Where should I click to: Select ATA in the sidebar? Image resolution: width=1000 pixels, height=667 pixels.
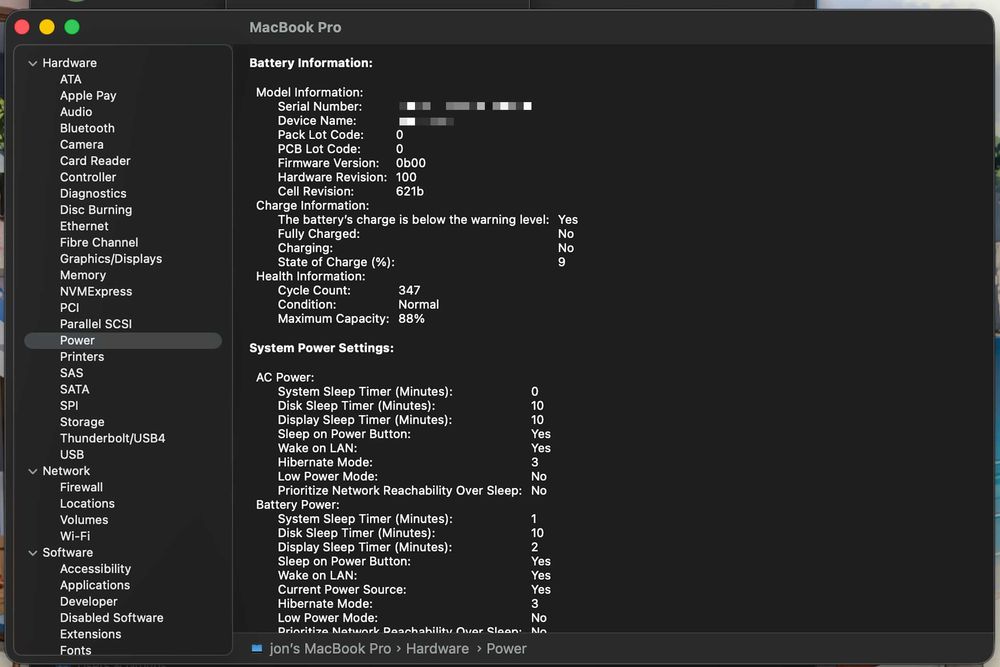(x=71, y=79)
